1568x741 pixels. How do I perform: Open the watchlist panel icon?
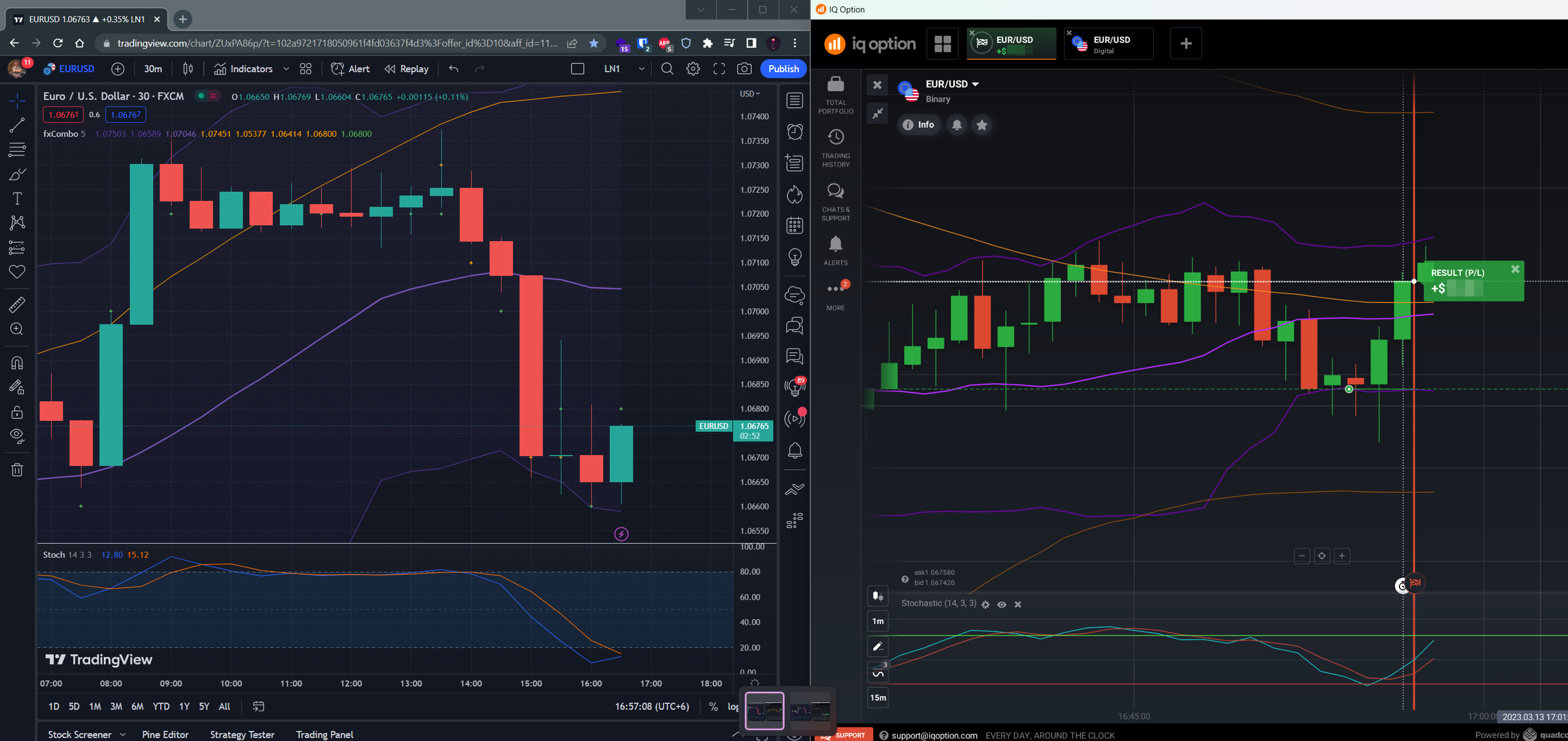click(794, 100)
